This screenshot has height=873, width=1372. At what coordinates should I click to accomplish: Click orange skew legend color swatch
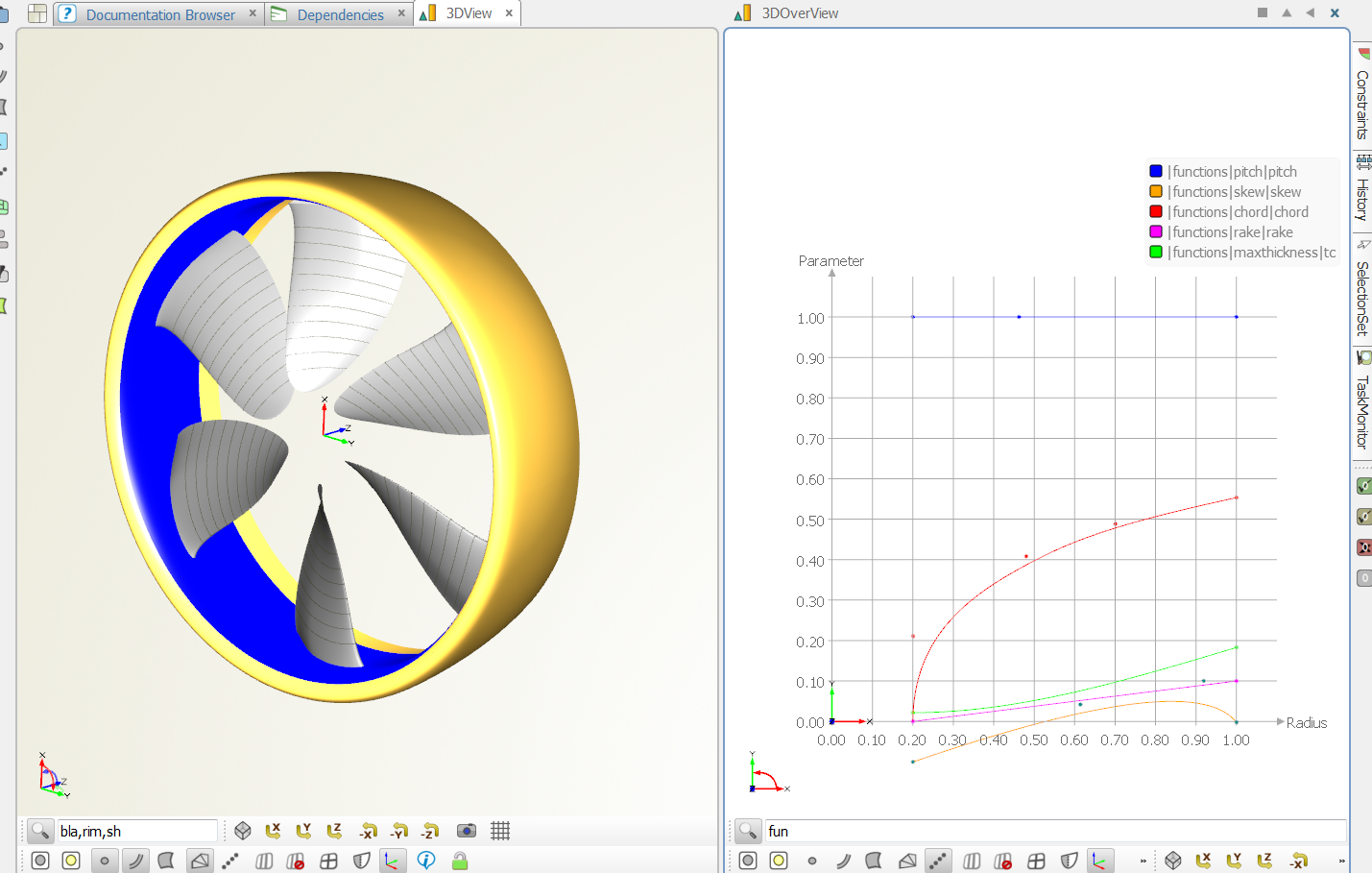[x=1156, y=191]
